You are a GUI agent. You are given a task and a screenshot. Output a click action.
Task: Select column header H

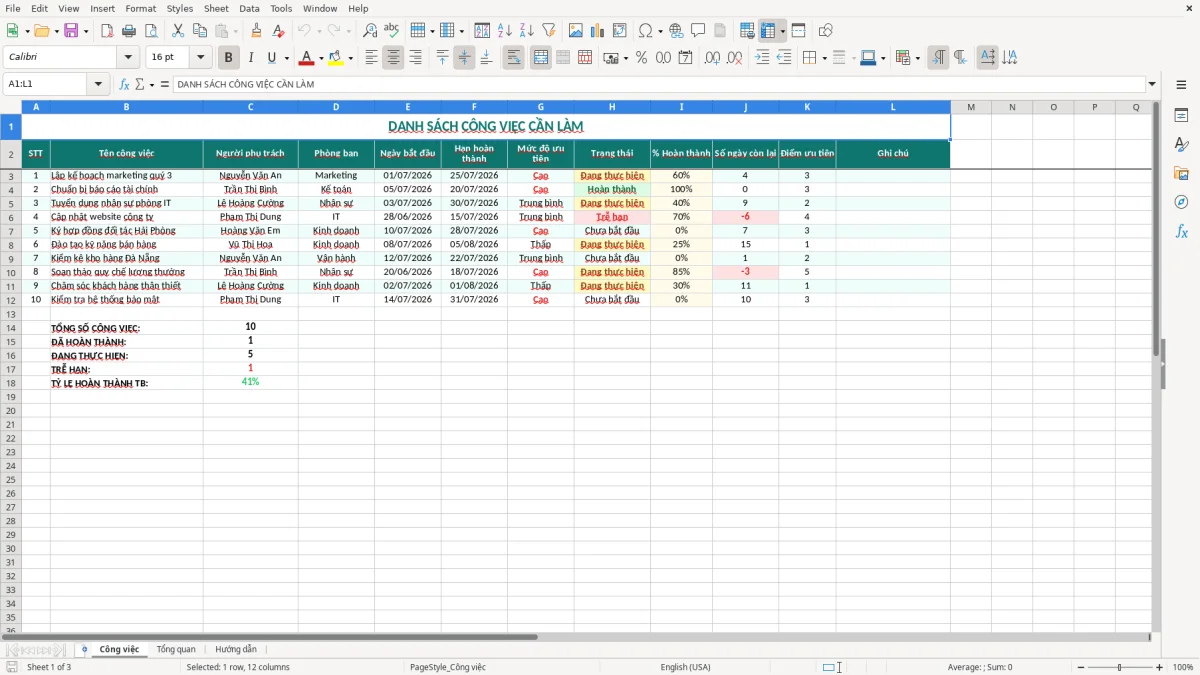click(612, 107)
